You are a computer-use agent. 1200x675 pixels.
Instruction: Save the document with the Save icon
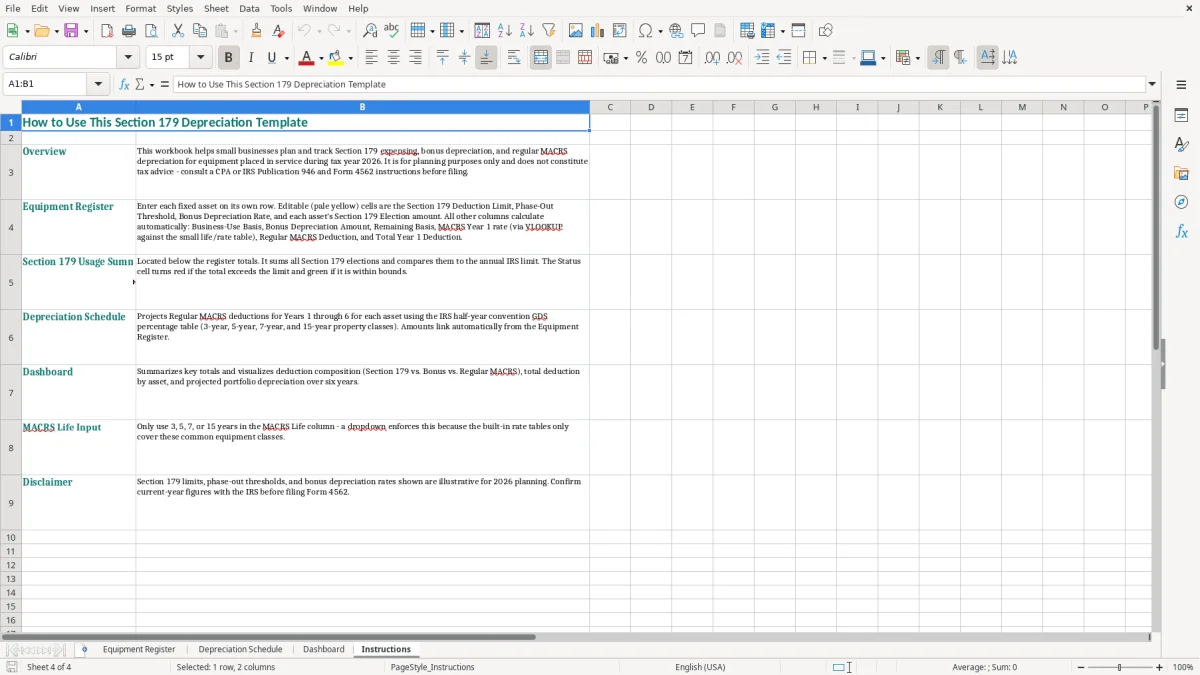click(71, 31)
